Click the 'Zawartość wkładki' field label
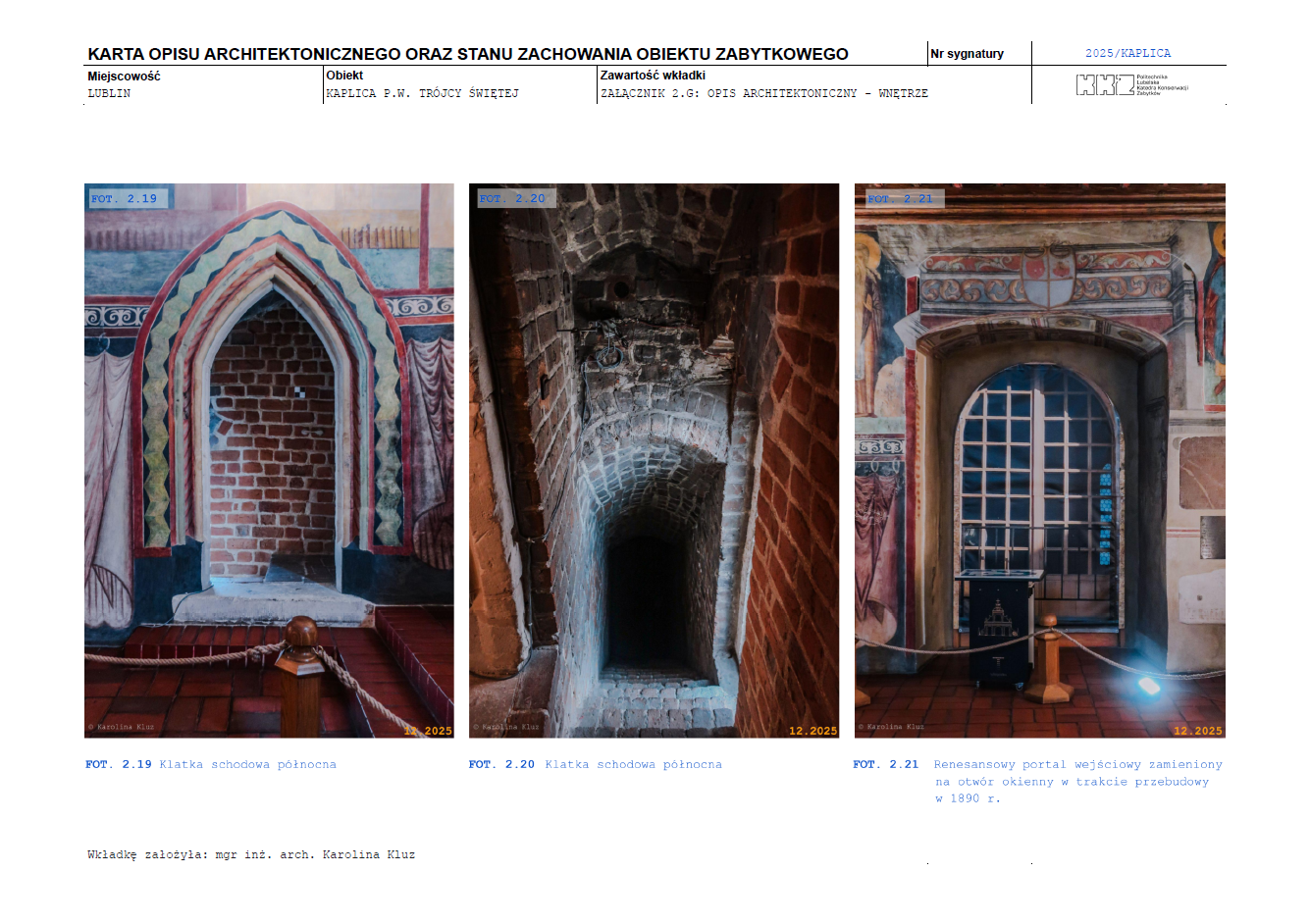This screenshot has height=924, width=1310. pyautogui.click(x=653, y=75)
